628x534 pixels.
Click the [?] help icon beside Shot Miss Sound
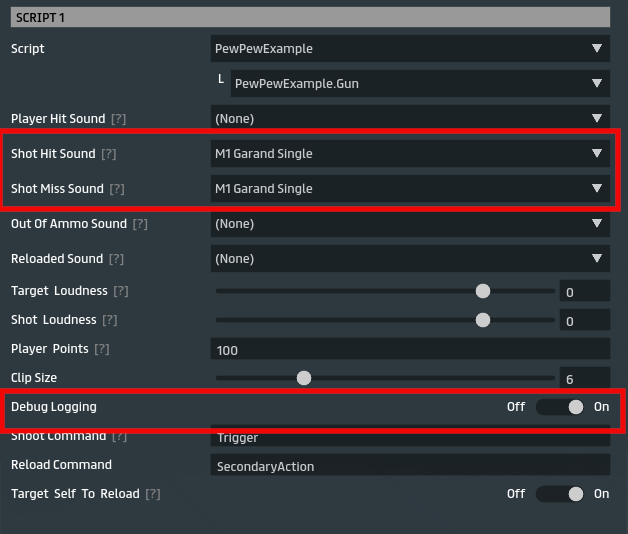117,189
